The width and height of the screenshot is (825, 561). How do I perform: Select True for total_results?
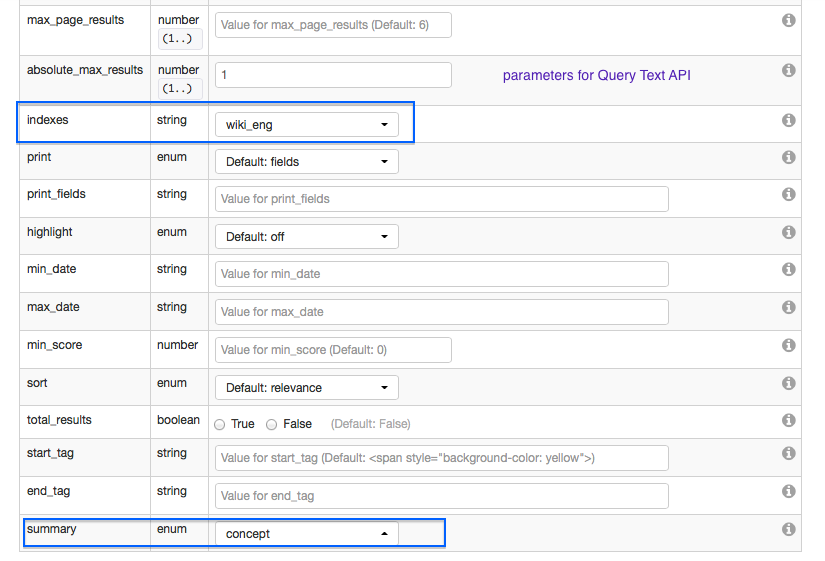[x=220, y=424]
